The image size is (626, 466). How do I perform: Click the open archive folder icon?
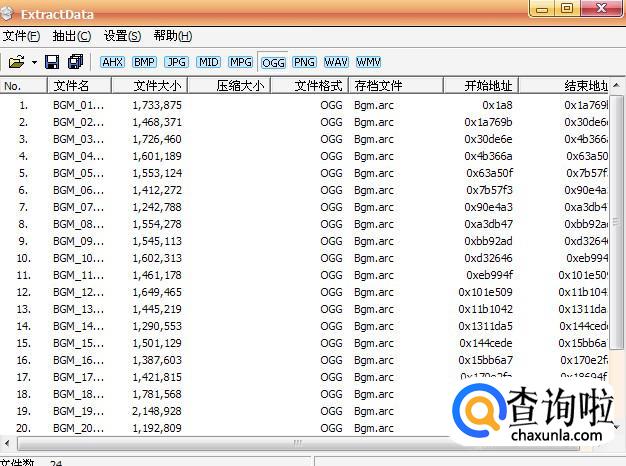pyautogui.click(x=16, y=62)
